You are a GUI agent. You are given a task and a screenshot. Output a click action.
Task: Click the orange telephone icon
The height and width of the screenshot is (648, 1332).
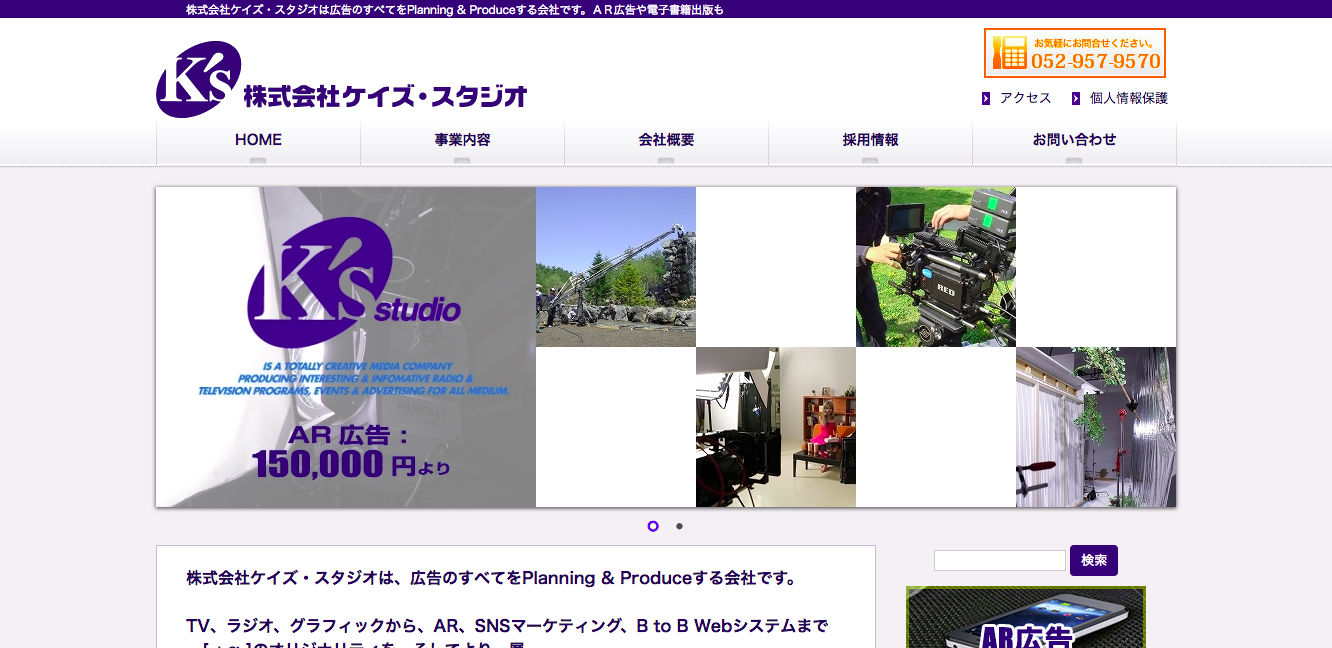(1011, 53)
